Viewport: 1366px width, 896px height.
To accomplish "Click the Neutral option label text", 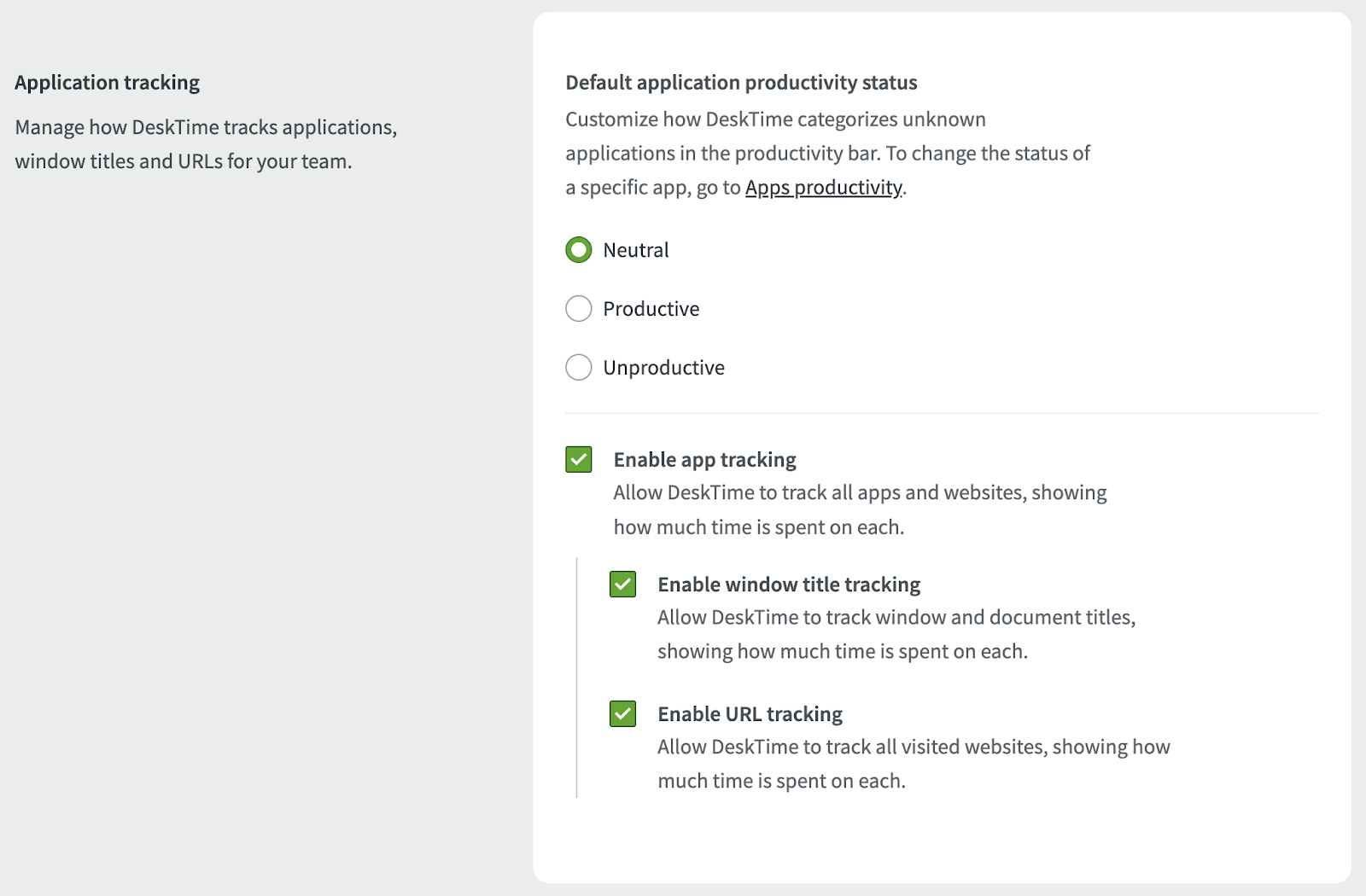I will [x=636, y=250].
